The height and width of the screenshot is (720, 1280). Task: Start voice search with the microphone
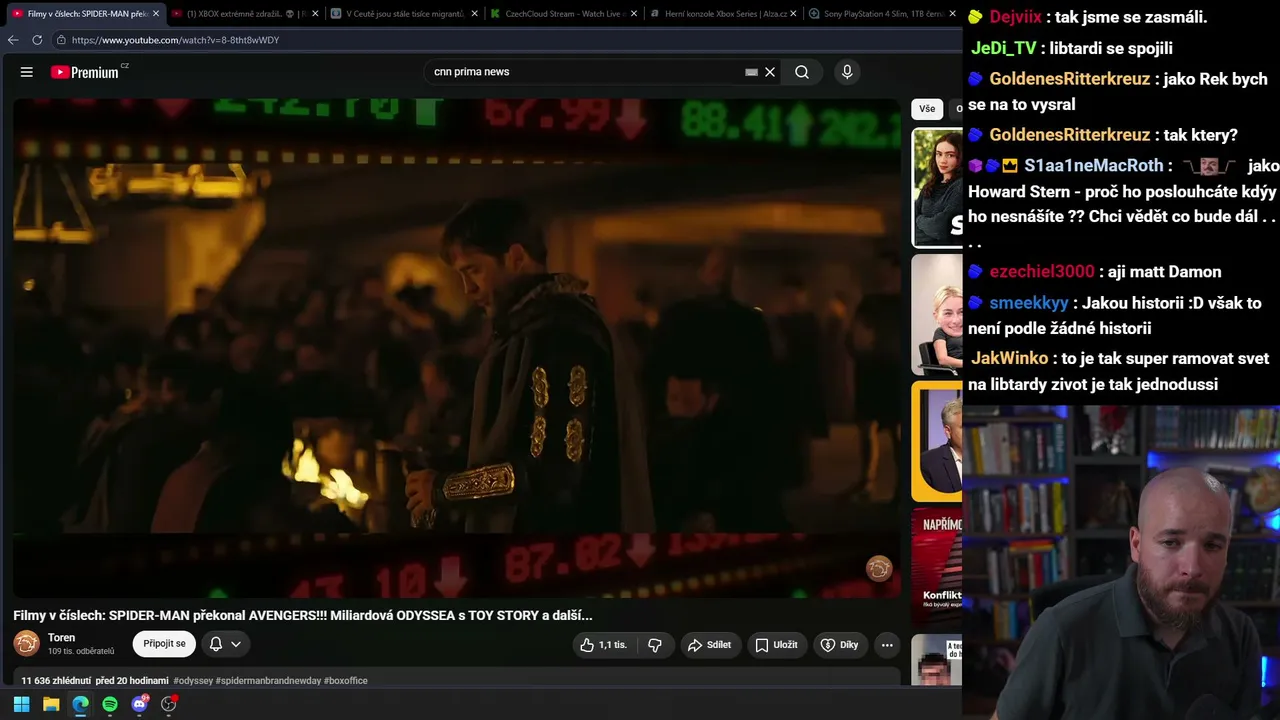(x=847, y=72)
